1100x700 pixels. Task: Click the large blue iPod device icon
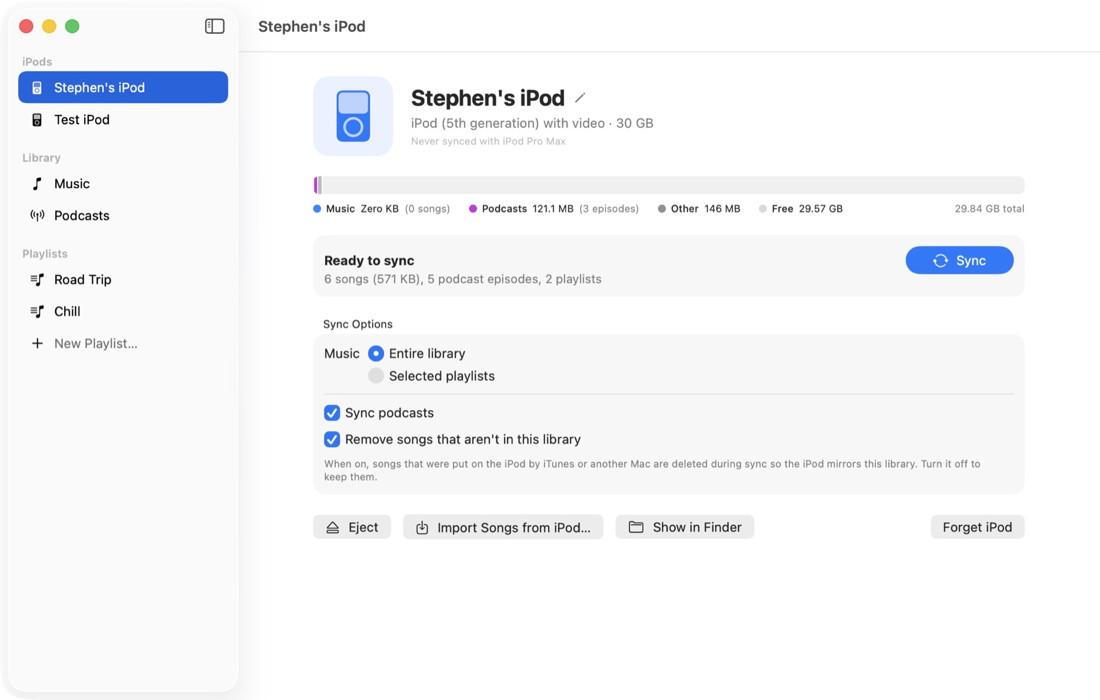click(x=353, y=116)
